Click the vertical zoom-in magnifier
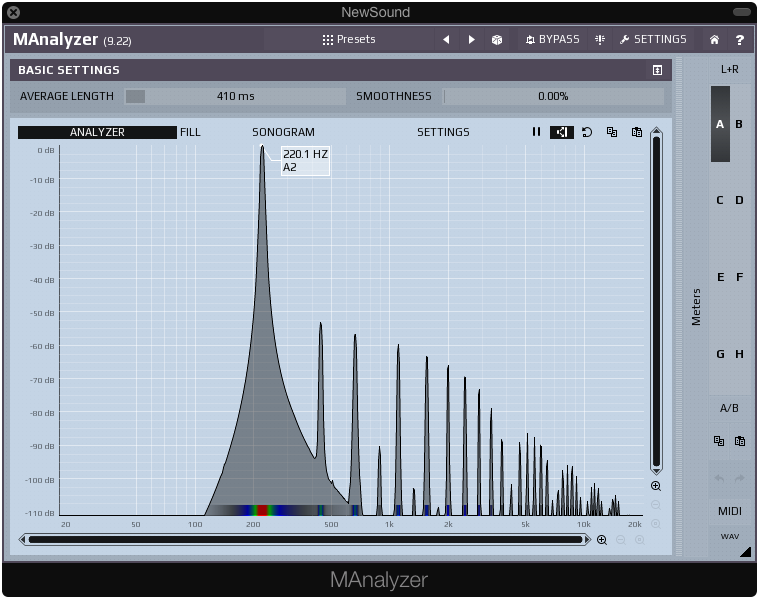 coord(656,486)
